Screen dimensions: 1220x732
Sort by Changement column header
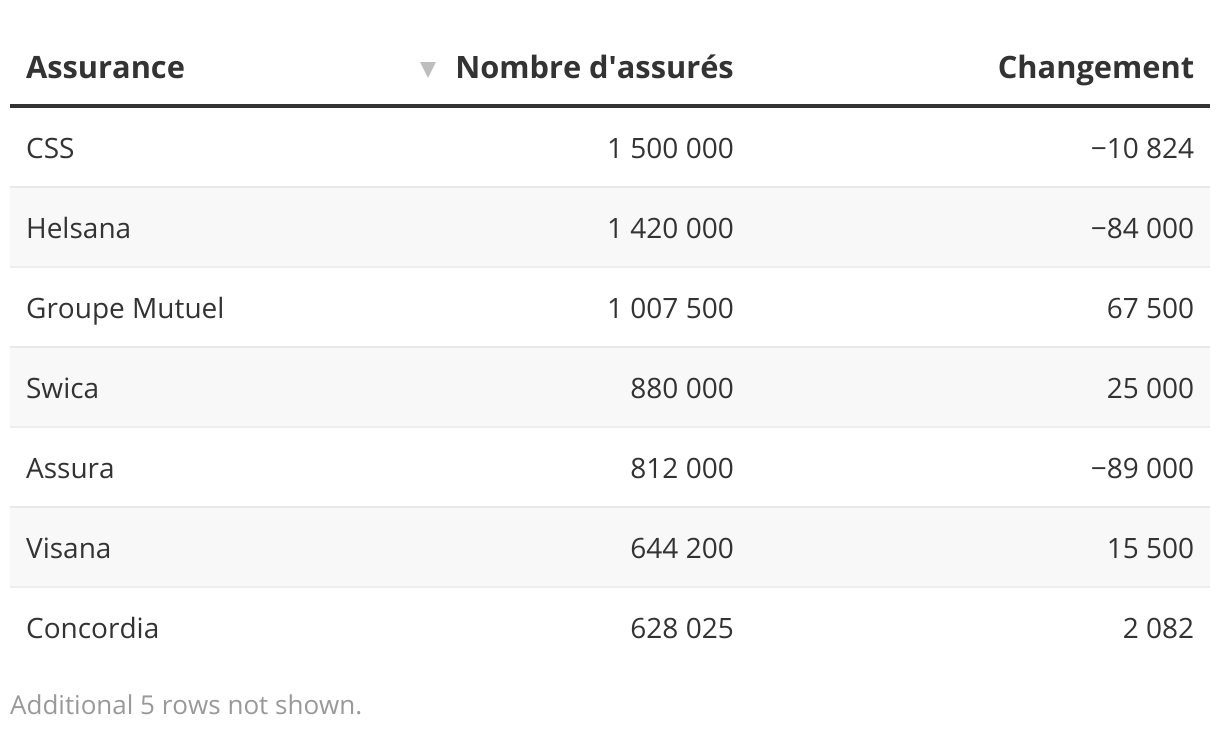(1095, 67)
